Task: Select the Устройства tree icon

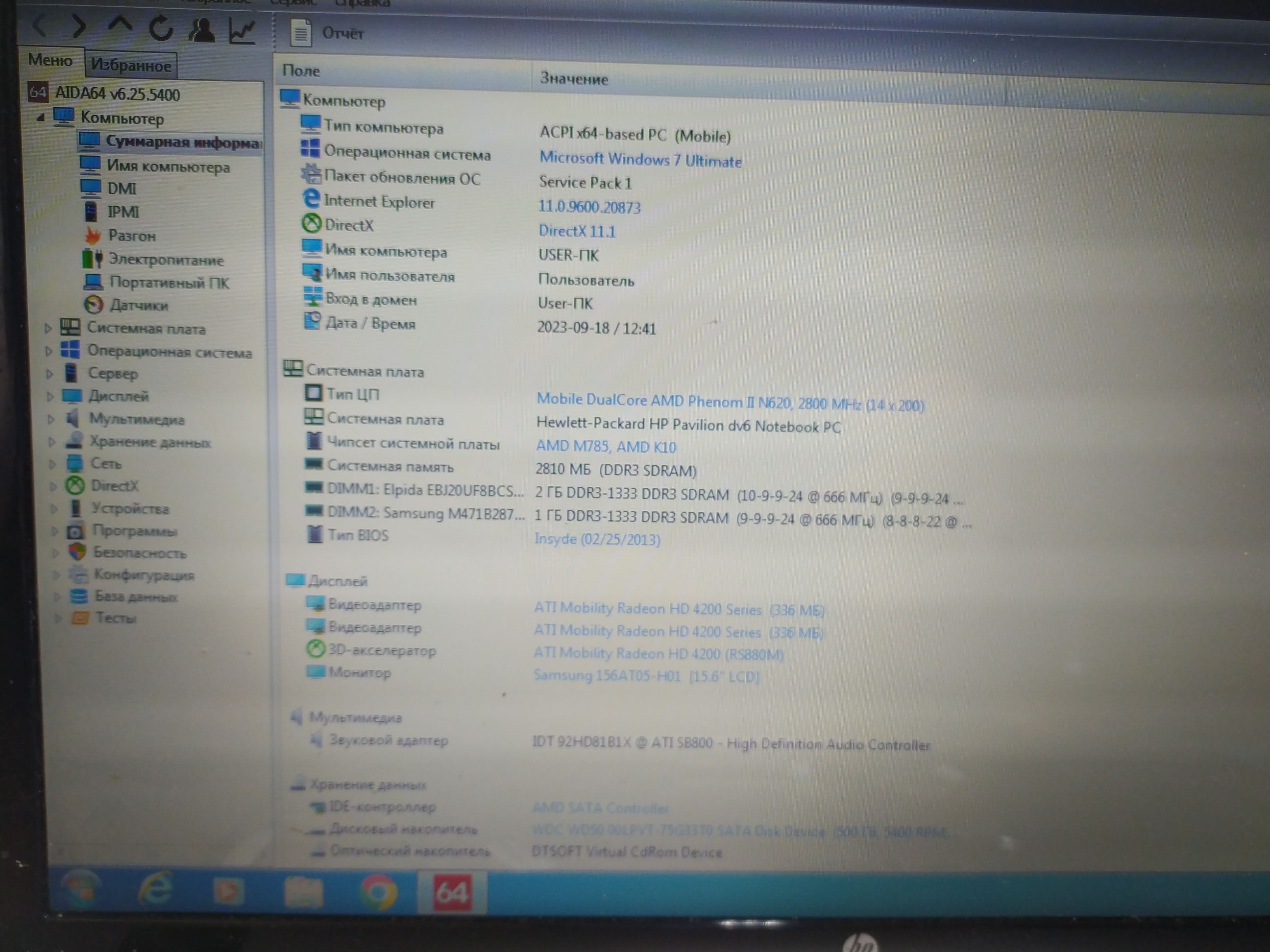Action: (75, 508)
